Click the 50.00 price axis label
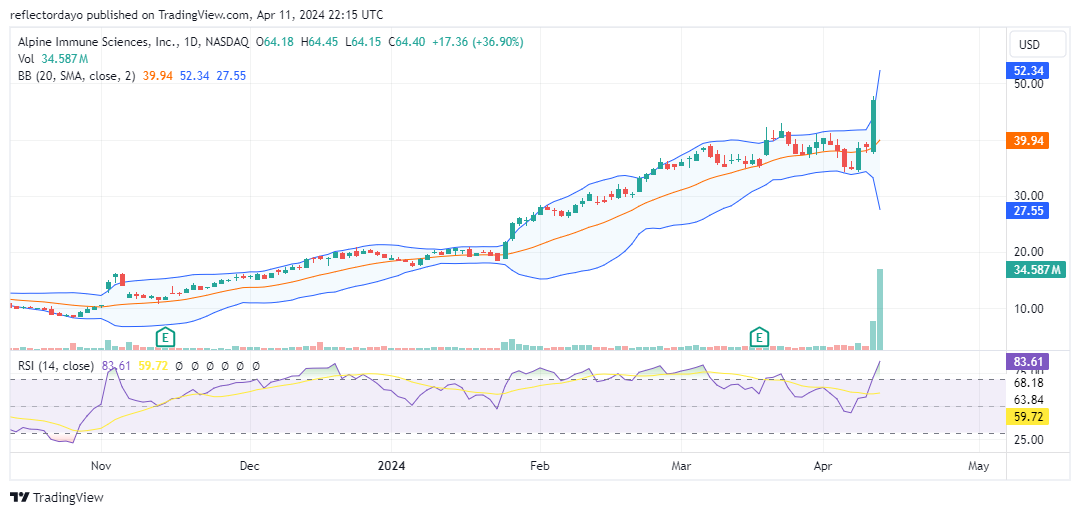 click(x=1029, y=83)
